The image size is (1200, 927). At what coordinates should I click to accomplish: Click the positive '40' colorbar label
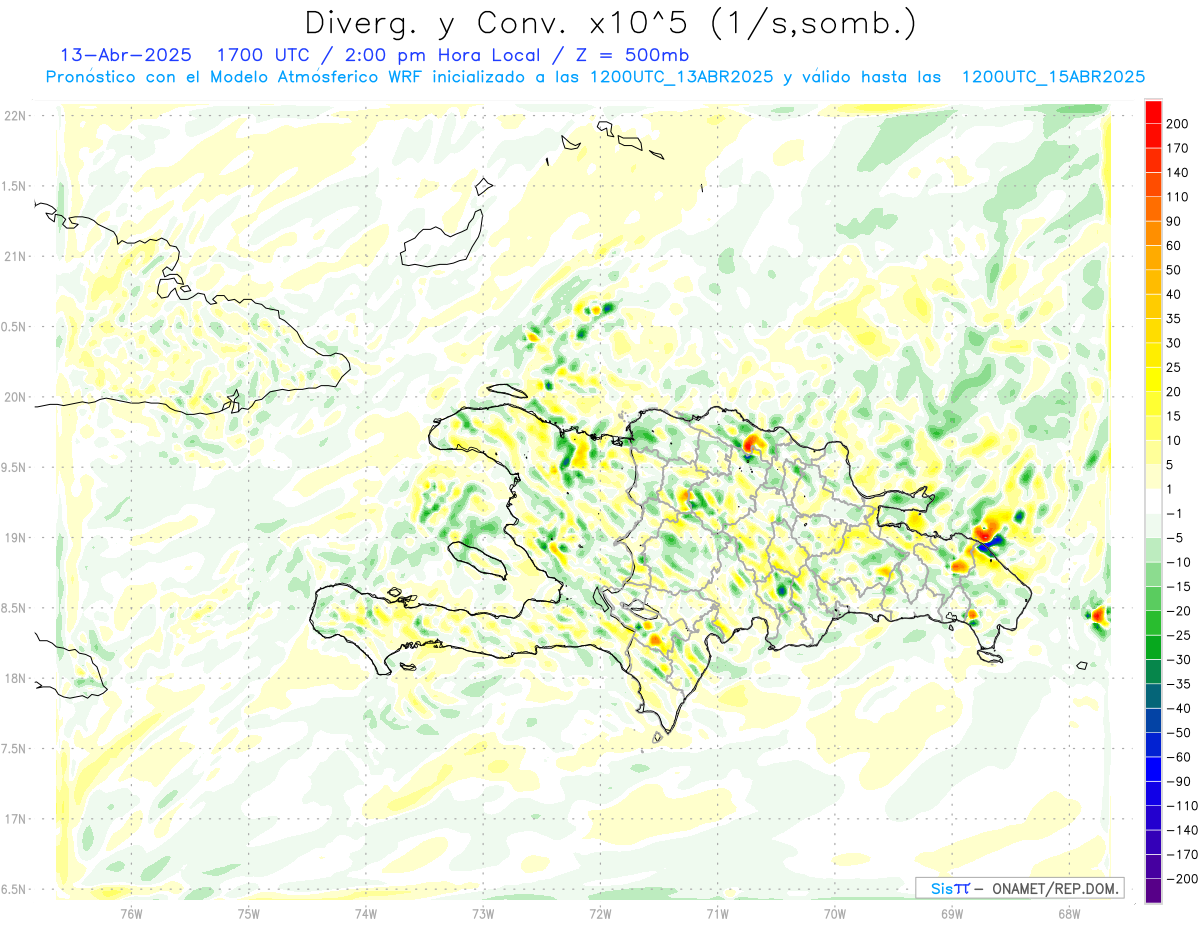coord(1174,294)
